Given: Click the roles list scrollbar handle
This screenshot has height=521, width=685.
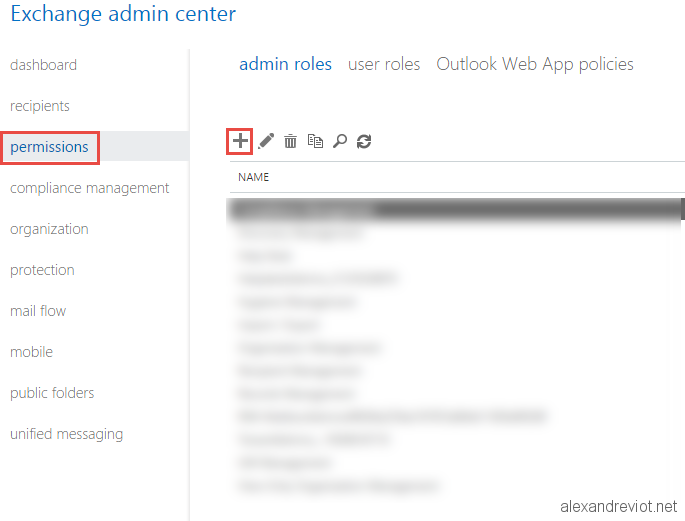Looking at the screenshot, I should 682,209.
